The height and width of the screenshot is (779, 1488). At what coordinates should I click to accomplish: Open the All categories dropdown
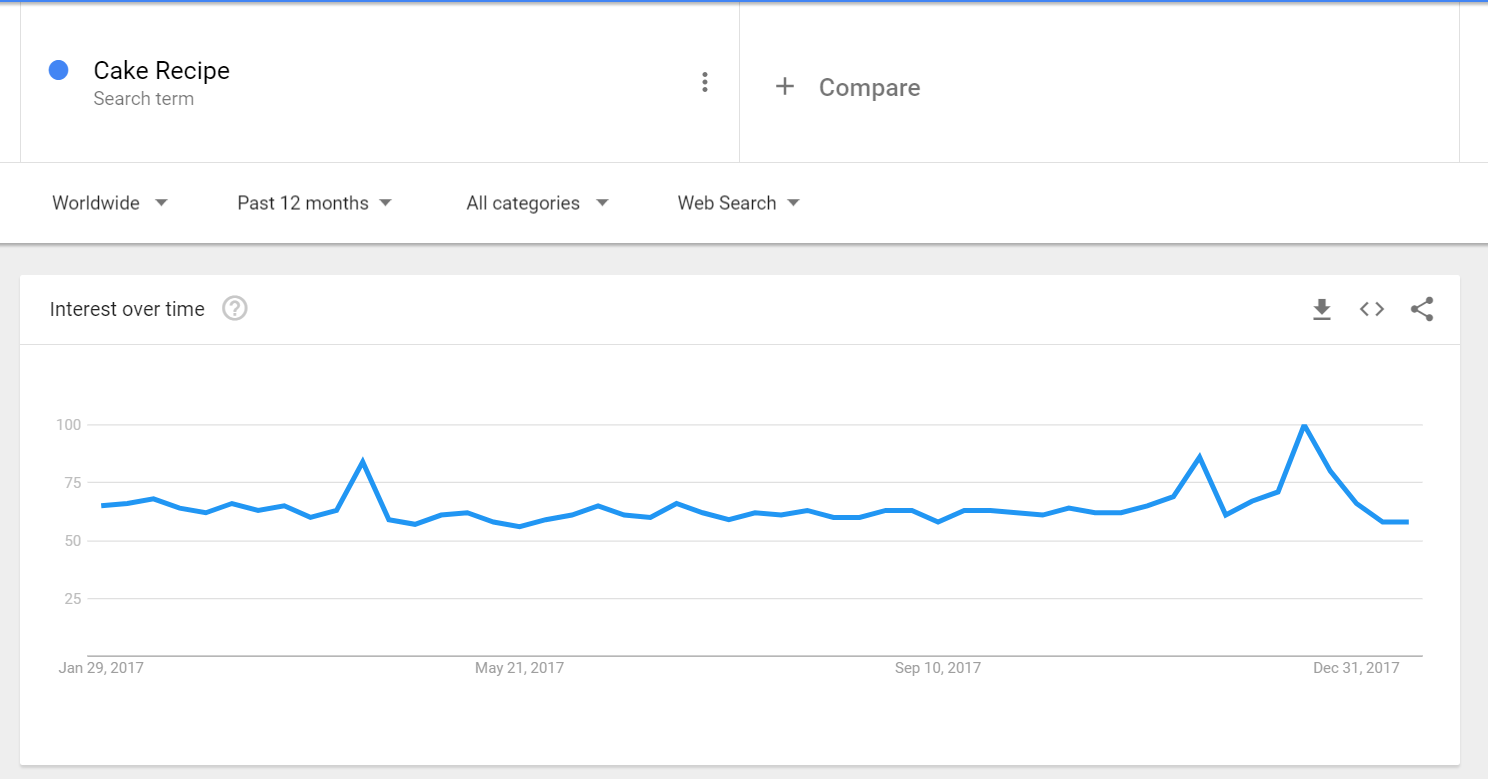(x=537, y=203)
